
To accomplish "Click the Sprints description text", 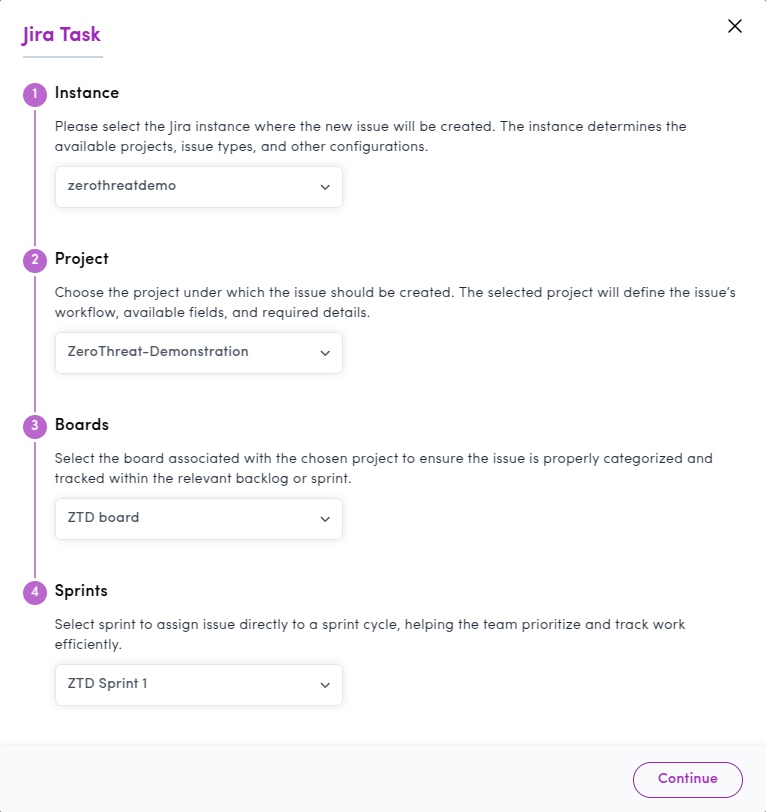I will coord(370,634).
